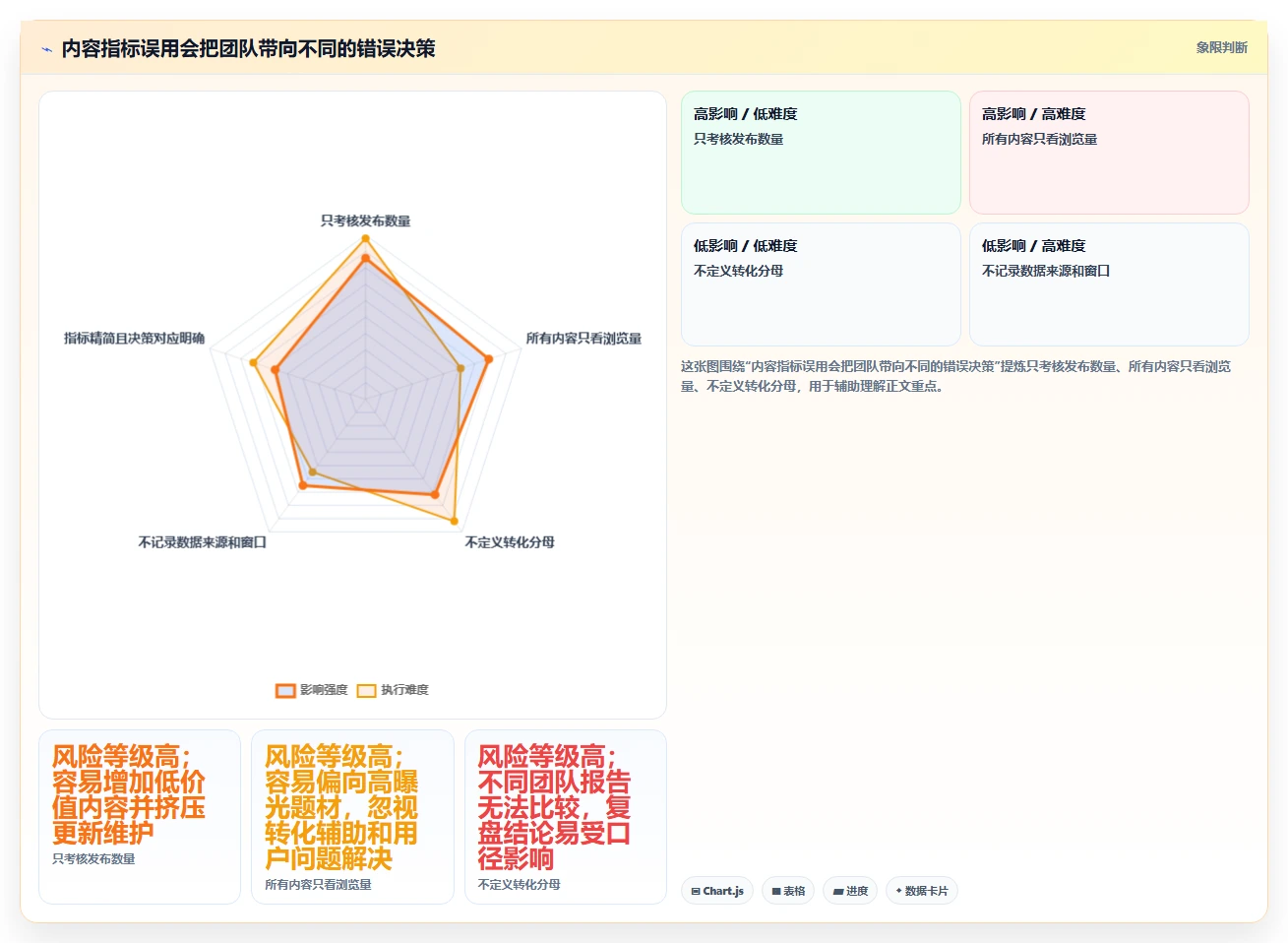The width and height of the screenshot is (1288, 943).
Task: Click radar axis label 不定义转化分母
Action: (x=510, y=542)
